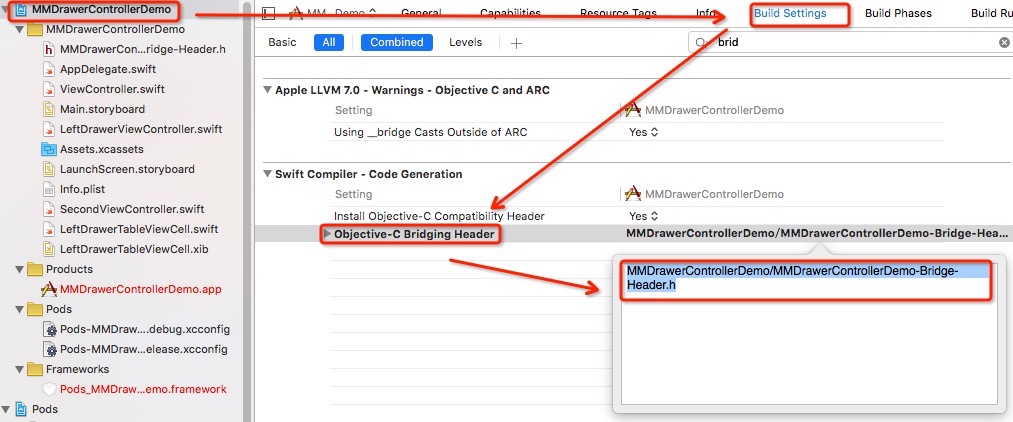Change Install Objective-C Compatibility Header value

[643, 216]
